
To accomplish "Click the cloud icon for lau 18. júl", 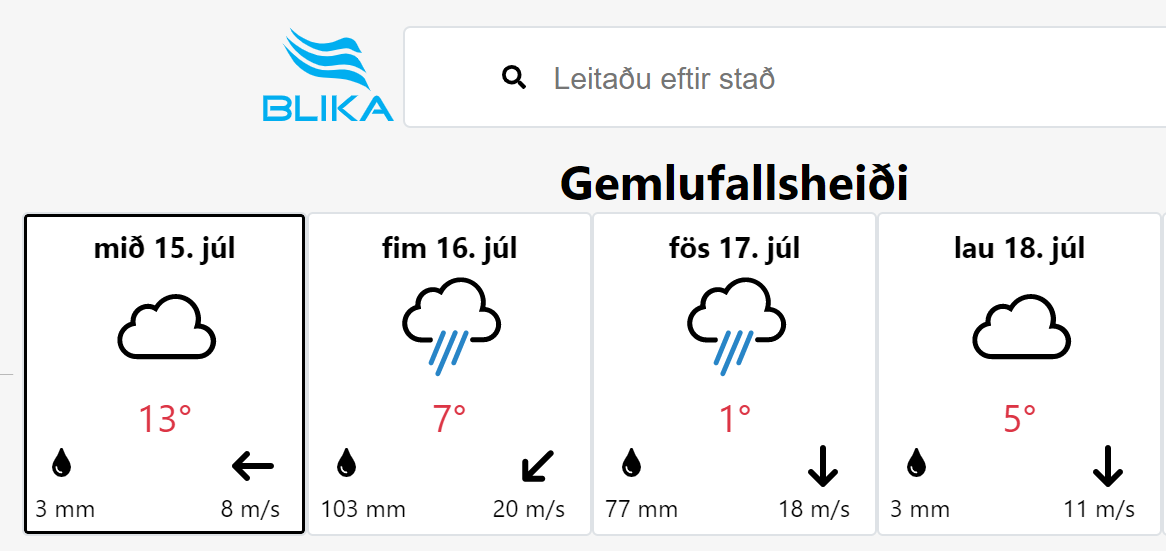I will pos(1022,327).
